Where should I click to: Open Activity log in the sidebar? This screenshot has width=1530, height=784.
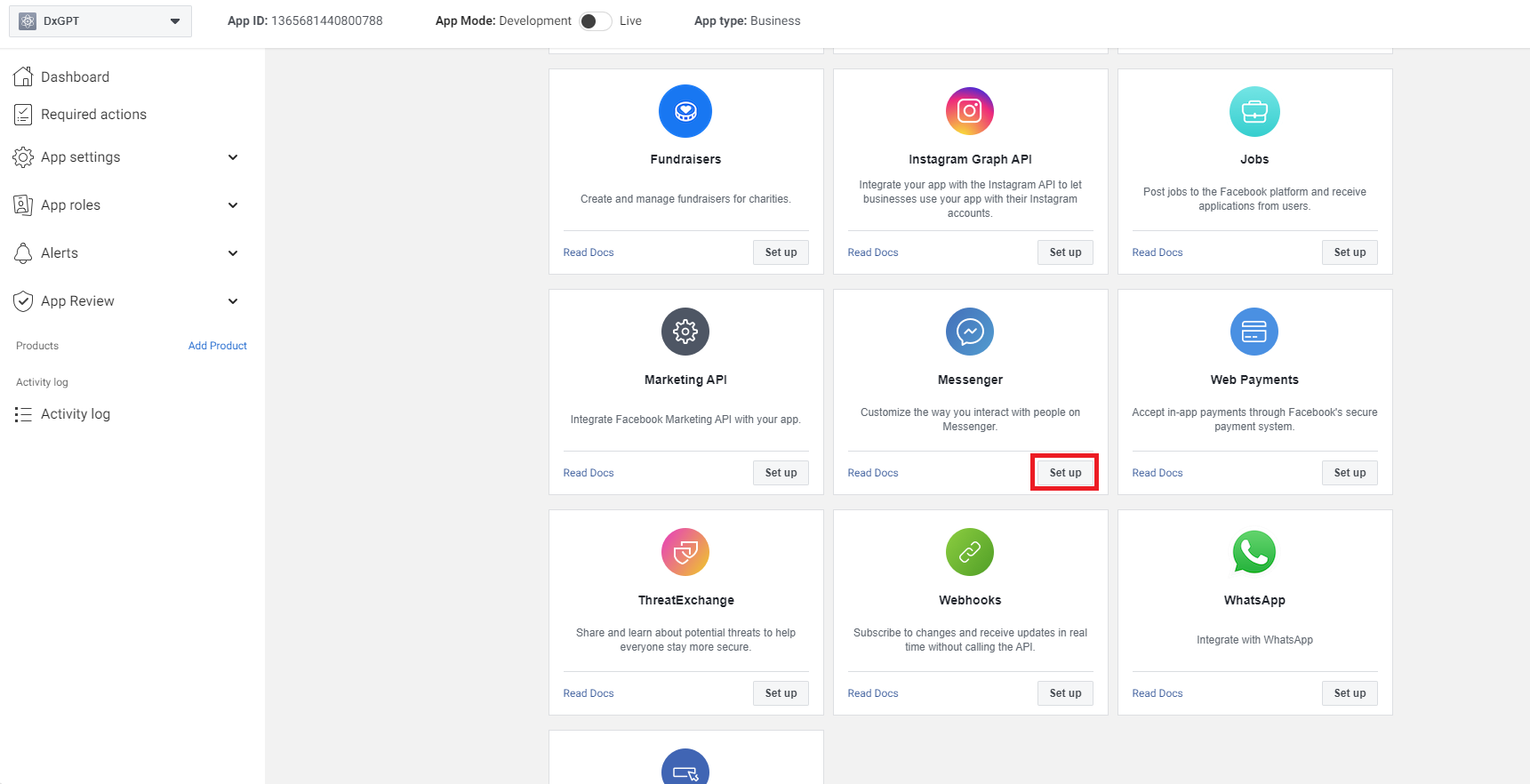point(75,414)
